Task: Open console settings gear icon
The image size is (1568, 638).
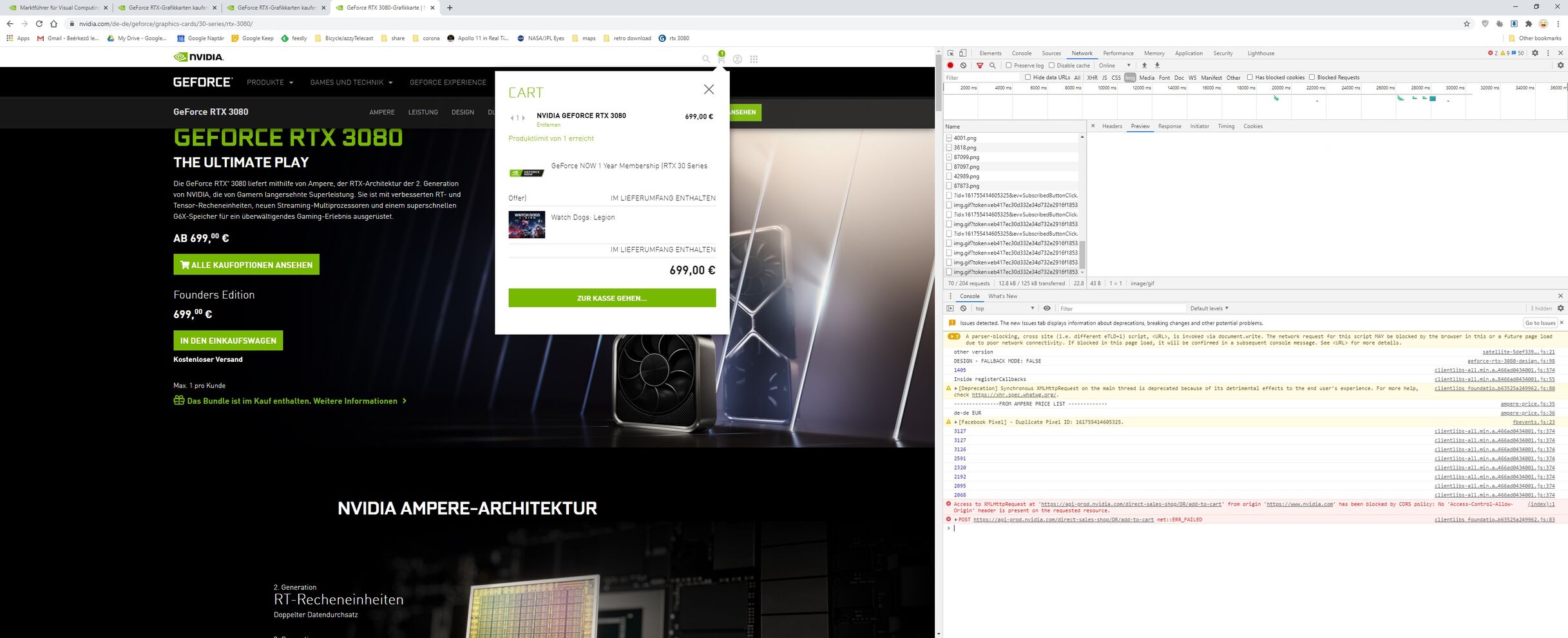Action: pos(1560,308)
